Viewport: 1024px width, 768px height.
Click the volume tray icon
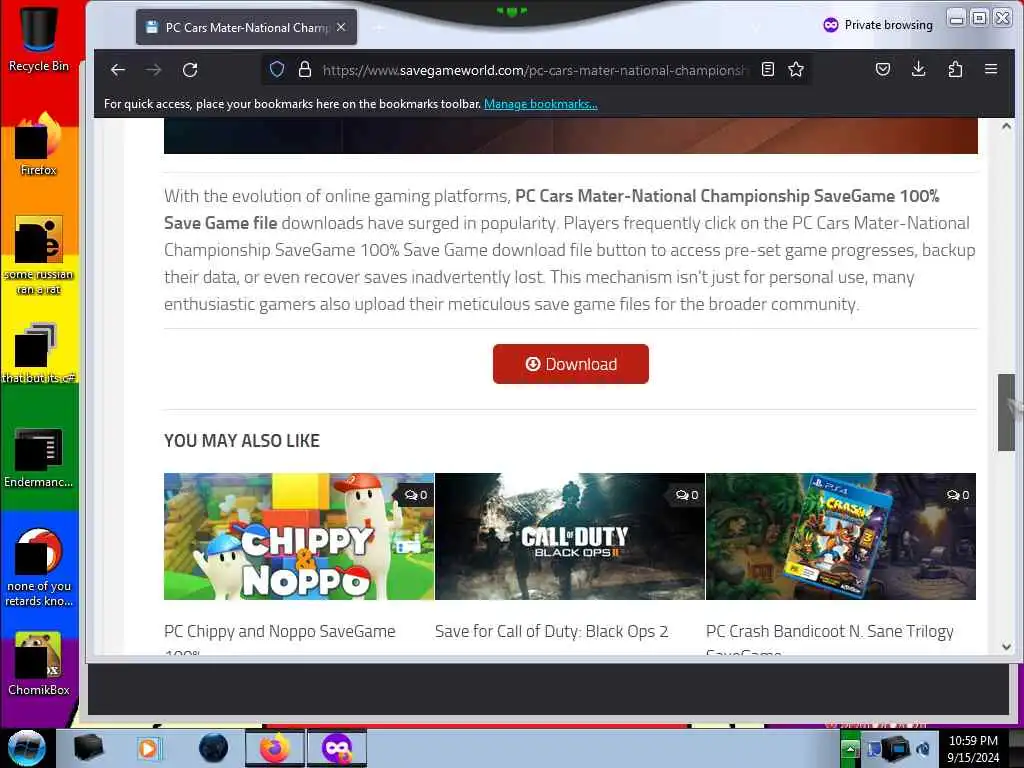coord(923,748)
